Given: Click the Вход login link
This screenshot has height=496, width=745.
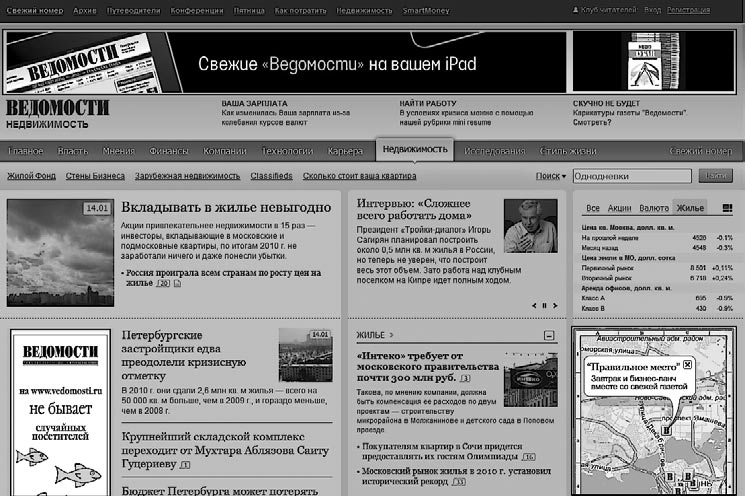Looking at the screenshot, I should (652, 10).
